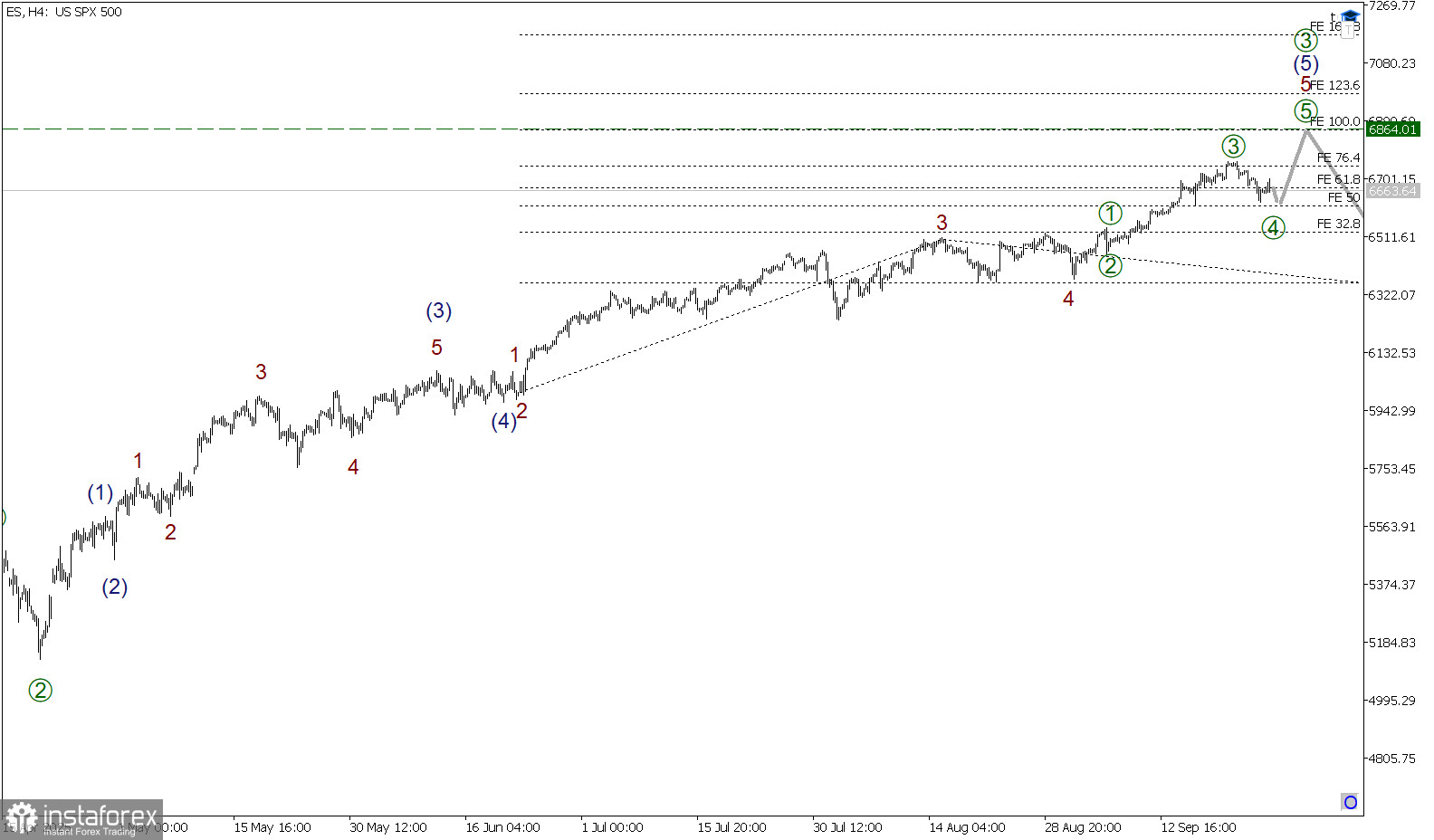Click the 6701.15 price axis label
This screenshot has width=1434, height=840.
pyautogui.click(x=1391, y=179)
